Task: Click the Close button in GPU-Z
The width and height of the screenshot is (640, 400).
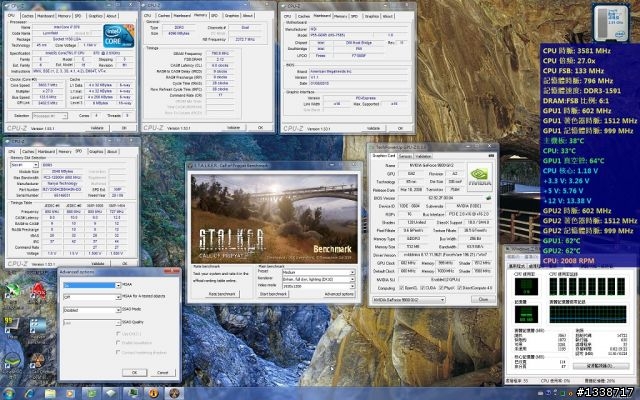Action: coord(483,300)
